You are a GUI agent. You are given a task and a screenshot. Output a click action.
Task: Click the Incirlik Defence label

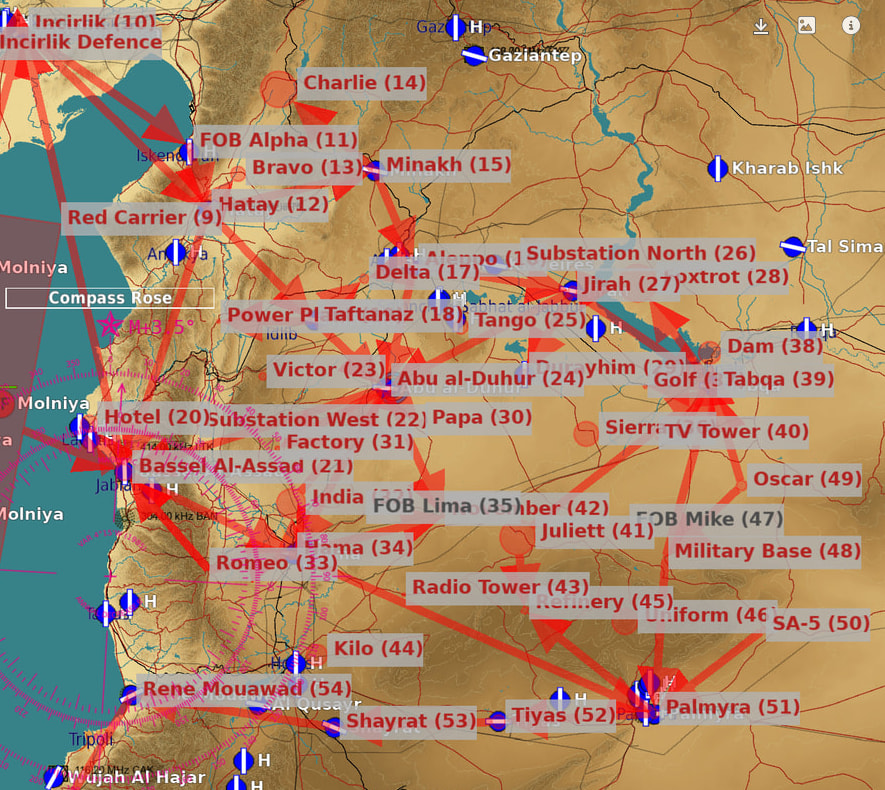[80, 42]
